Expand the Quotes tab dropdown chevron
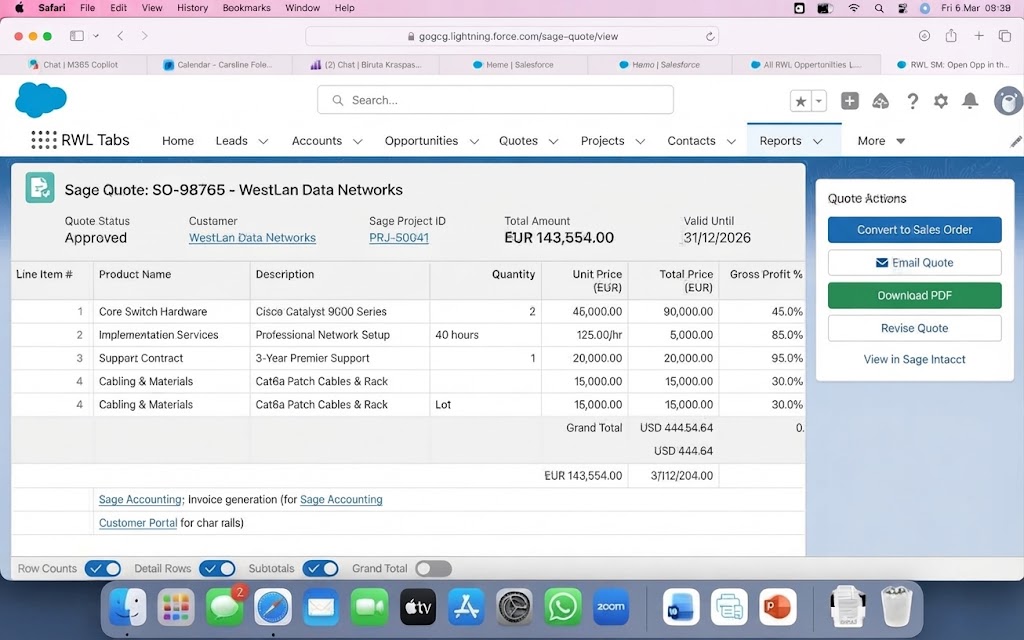 point(553,141)
